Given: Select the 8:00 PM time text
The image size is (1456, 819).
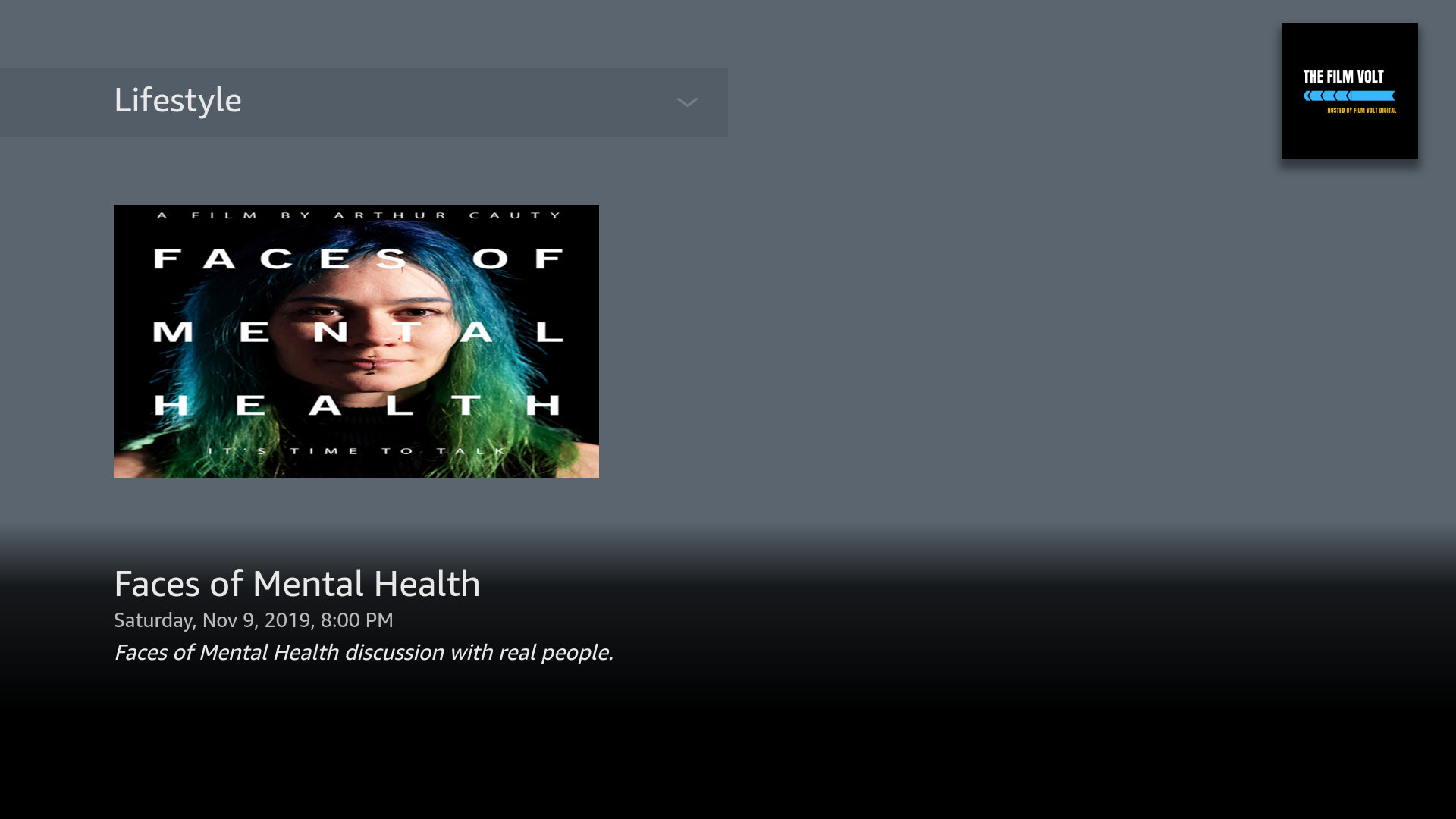Looking at the screenshot, I should click(357, 620).
